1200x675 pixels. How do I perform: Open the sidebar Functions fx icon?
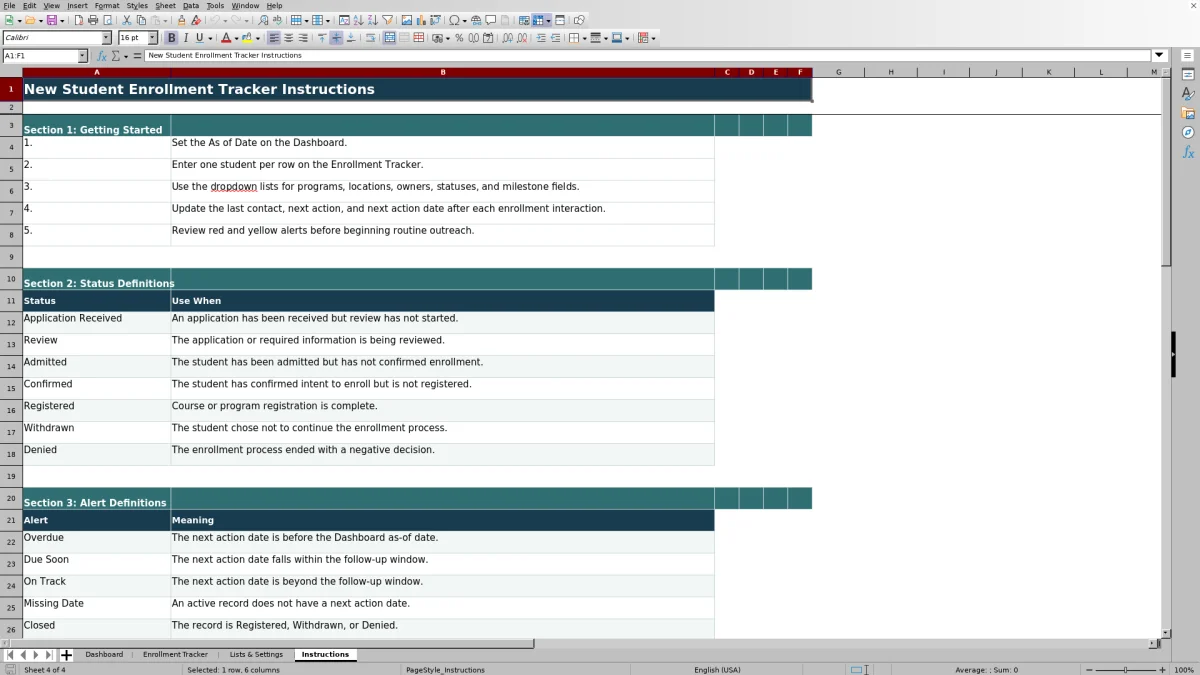[1188, 152]
